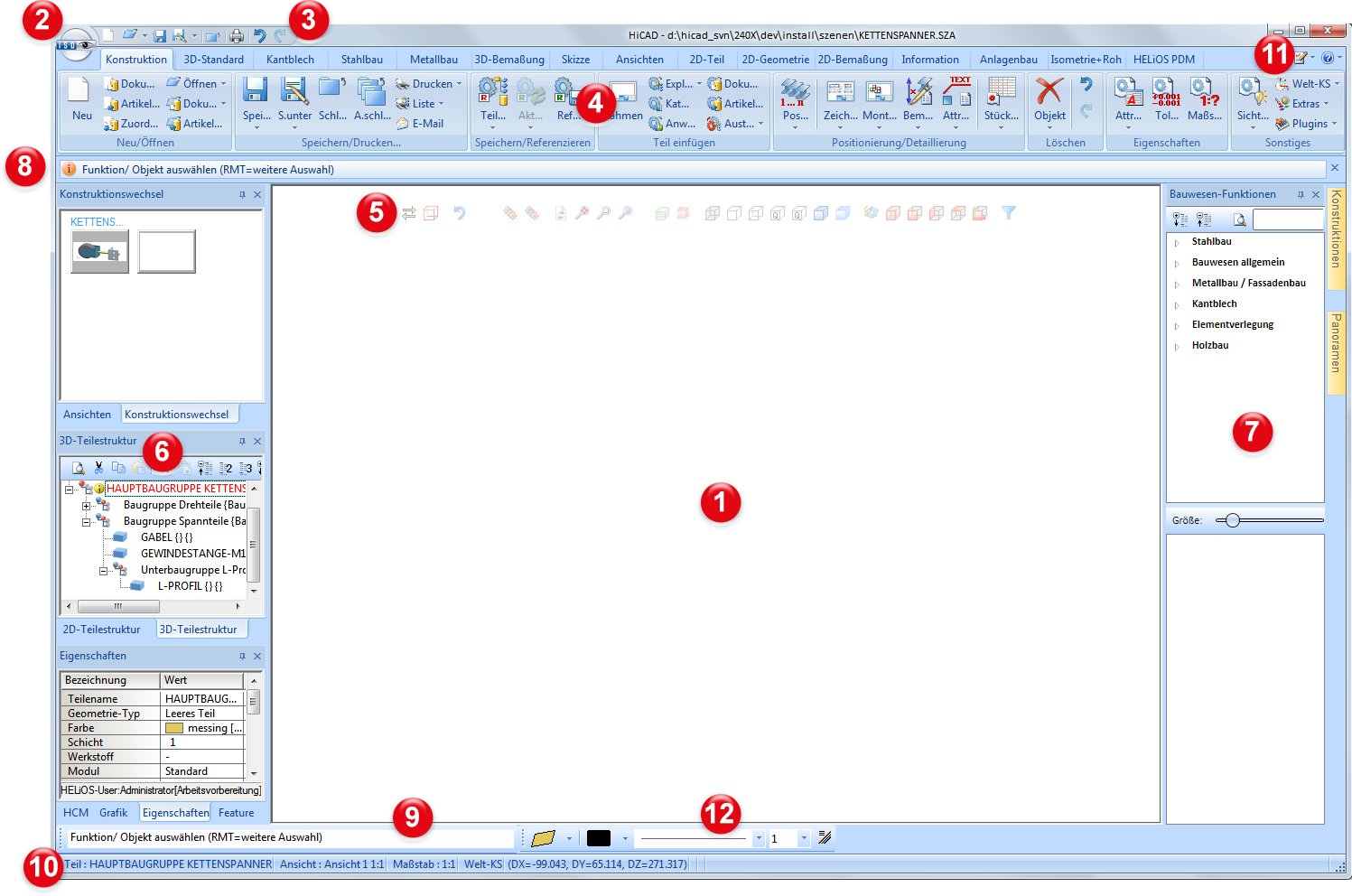Screen dimensions: 1352x896
Task: Click the blank page icon in quick access toolbar
Action: point(107,35)
